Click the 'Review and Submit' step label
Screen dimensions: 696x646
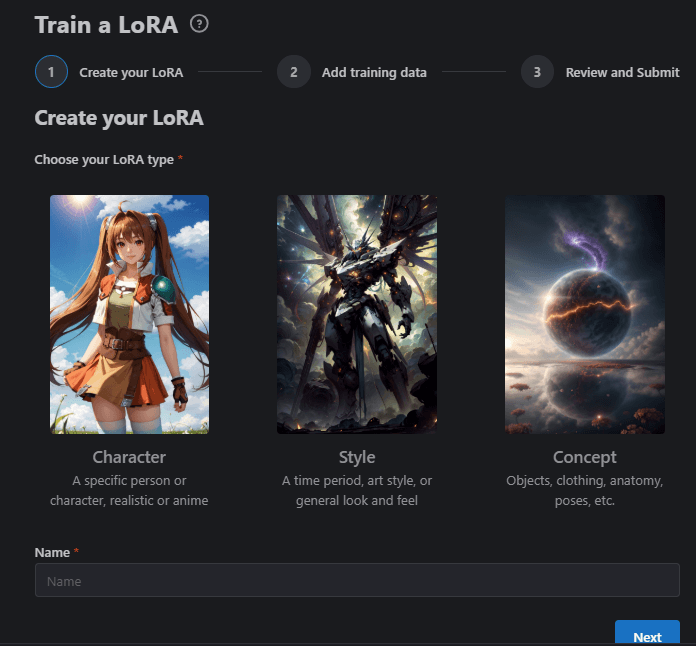(x=622, y=72)
